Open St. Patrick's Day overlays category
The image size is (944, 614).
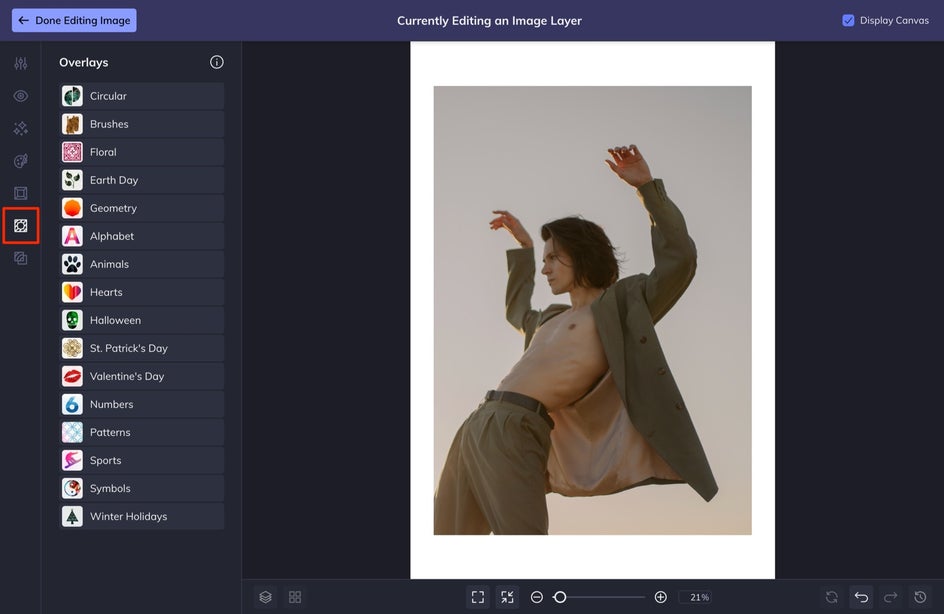tap(143, 348)
